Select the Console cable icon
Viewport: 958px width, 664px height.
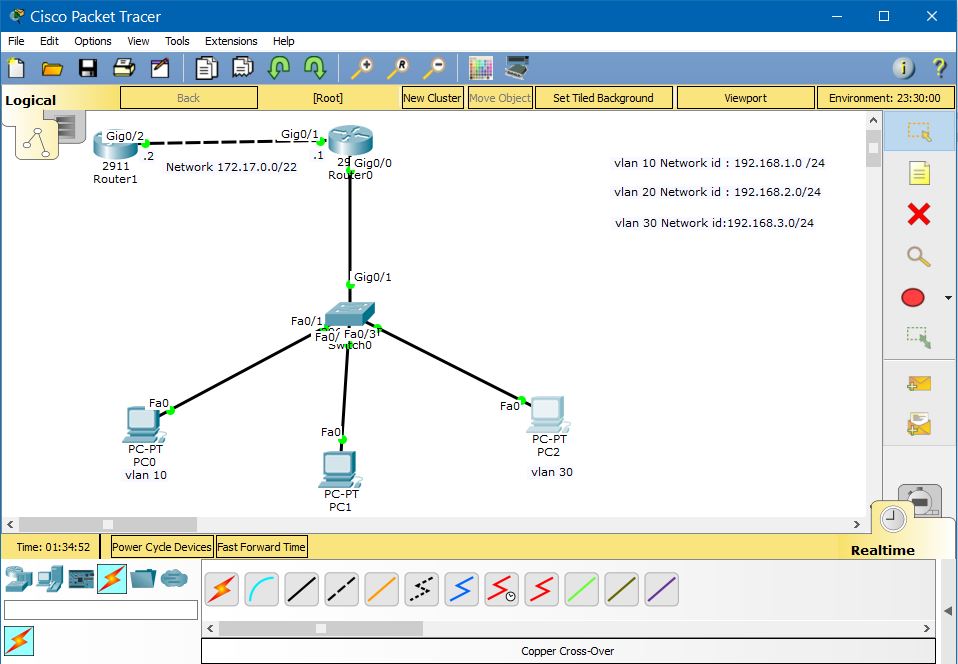point(261,589)
